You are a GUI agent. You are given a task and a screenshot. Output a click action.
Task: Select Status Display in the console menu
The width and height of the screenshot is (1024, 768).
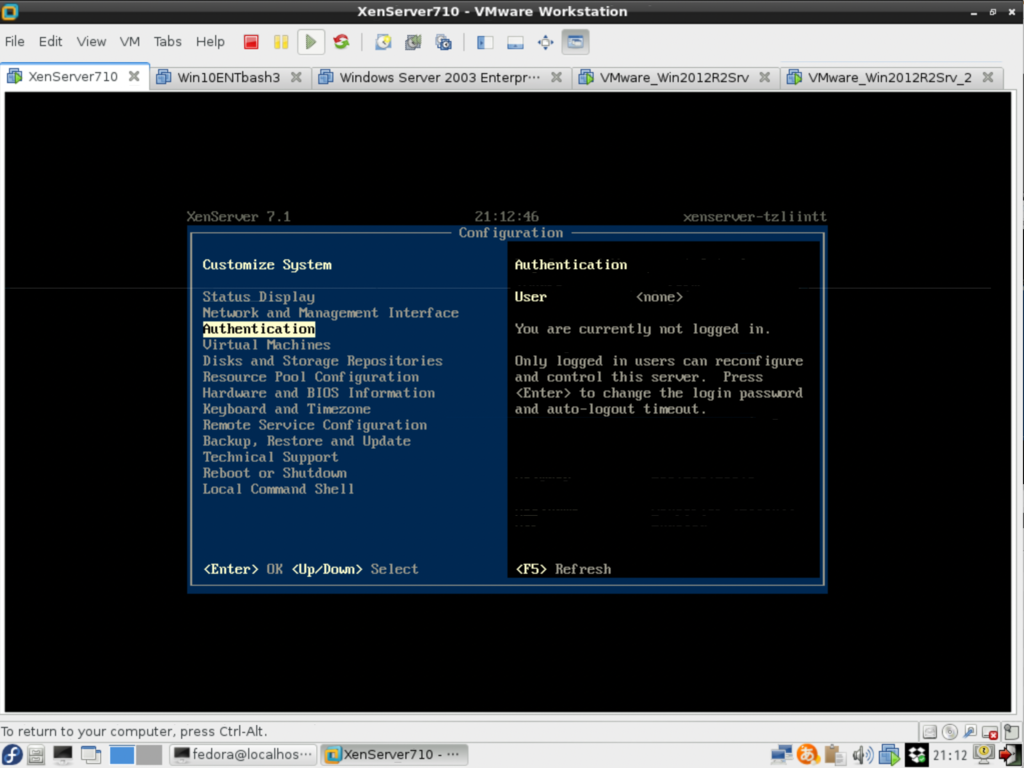pos(259,297)
